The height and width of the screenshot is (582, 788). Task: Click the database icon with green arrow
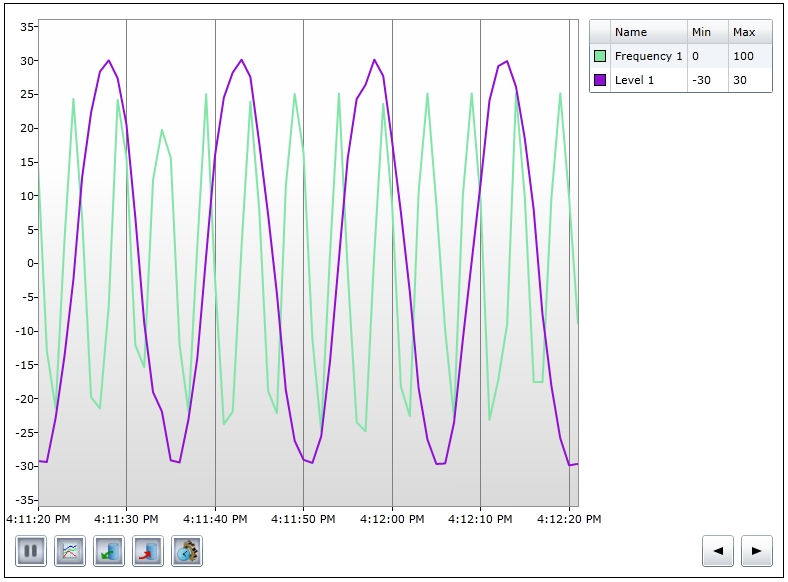click(x=109, y=550)
